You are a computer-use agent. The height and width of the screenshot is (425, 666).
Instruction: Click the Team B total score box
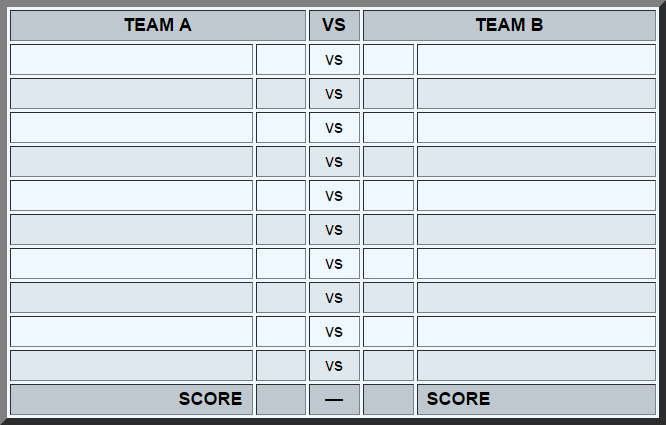[388, 399]
